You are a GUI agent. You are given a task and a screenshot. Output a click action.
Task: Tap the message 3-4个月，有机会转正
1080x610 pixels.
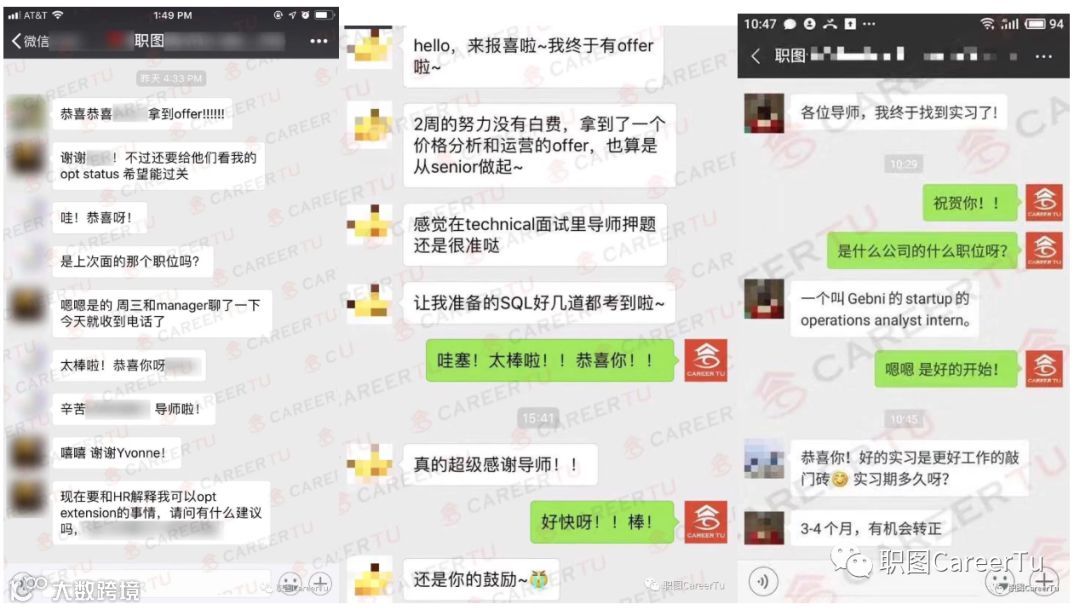[871, 529]
